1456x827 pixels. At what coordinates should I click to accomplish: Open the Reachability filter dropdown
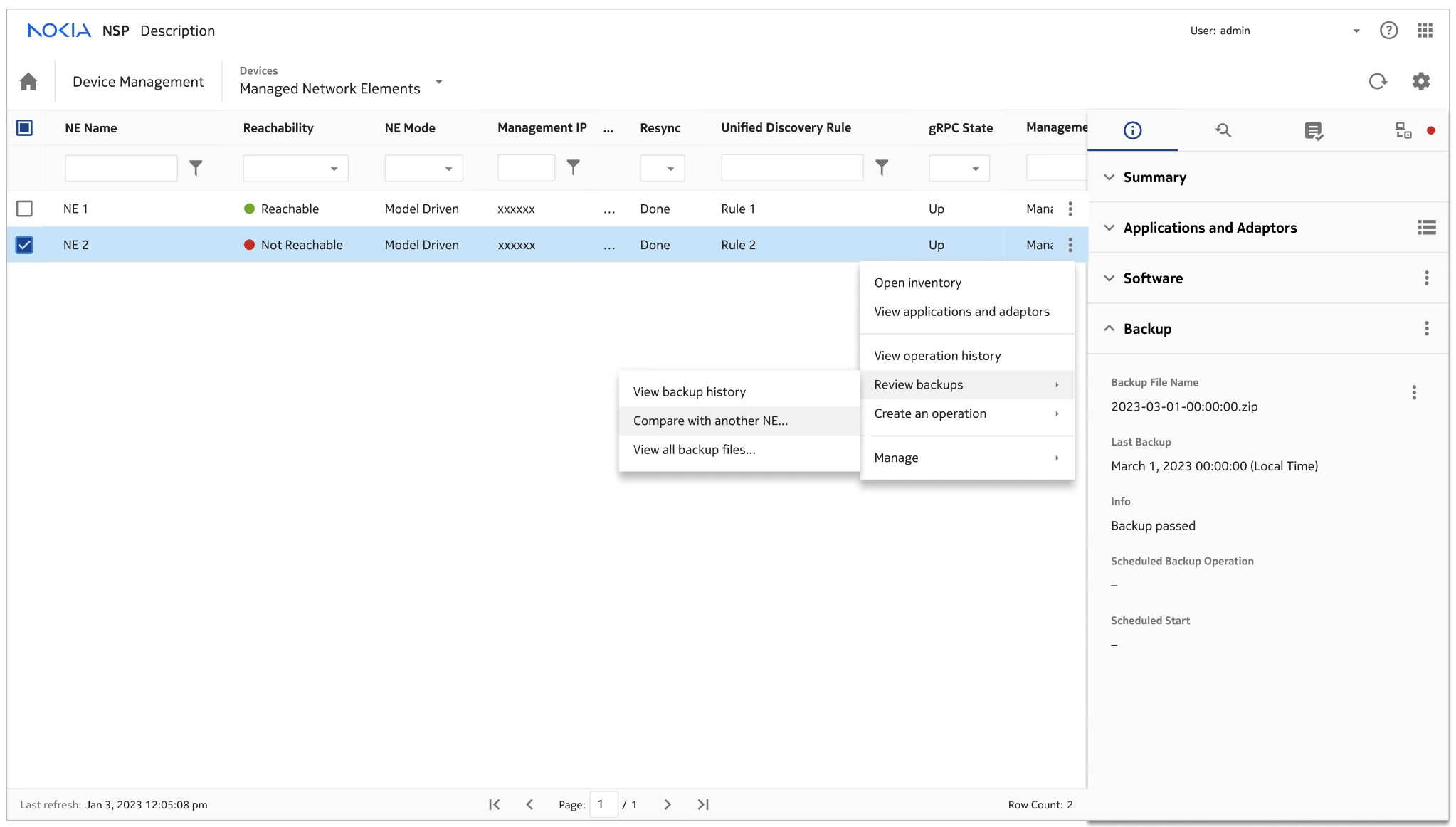point(295,169)
